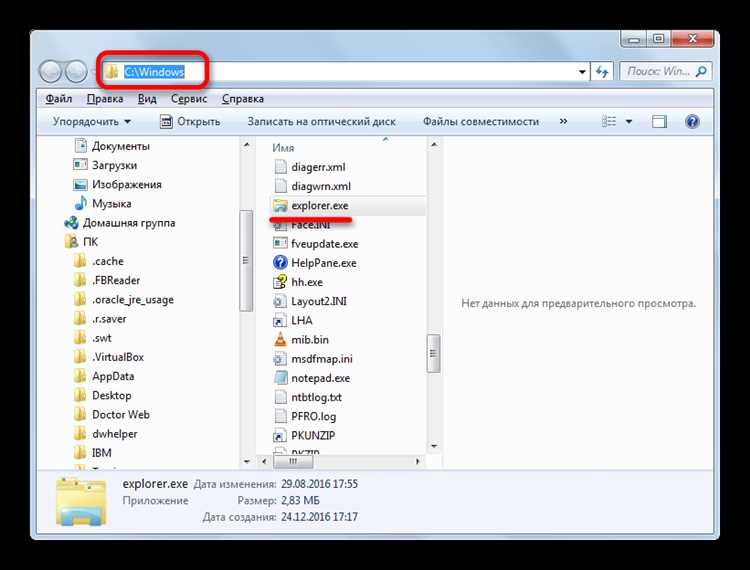Select the explorer.exe file icon

[281, 205]
